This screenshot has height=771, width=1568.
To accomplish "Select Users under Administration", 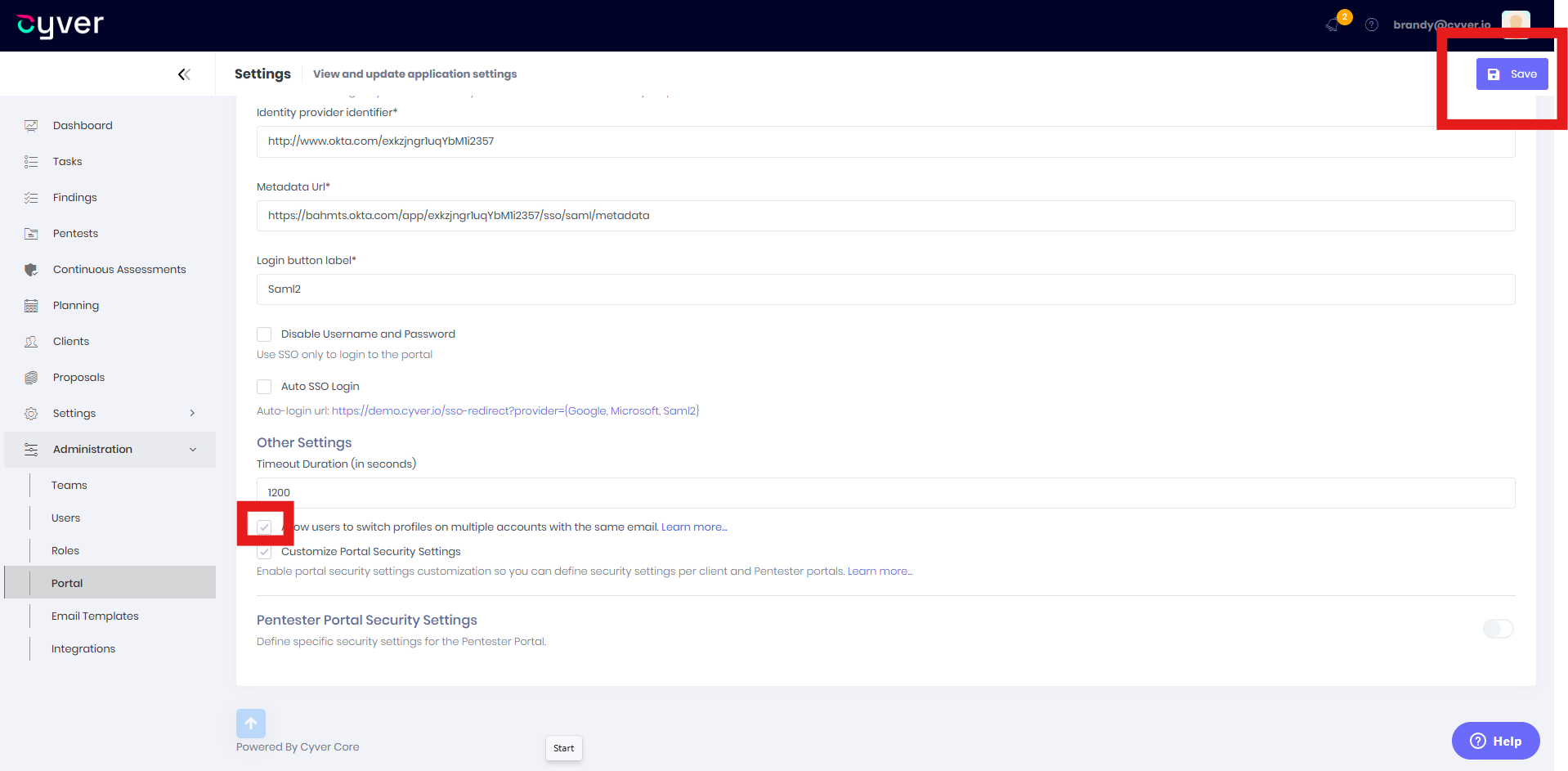I will click(66, 518).
